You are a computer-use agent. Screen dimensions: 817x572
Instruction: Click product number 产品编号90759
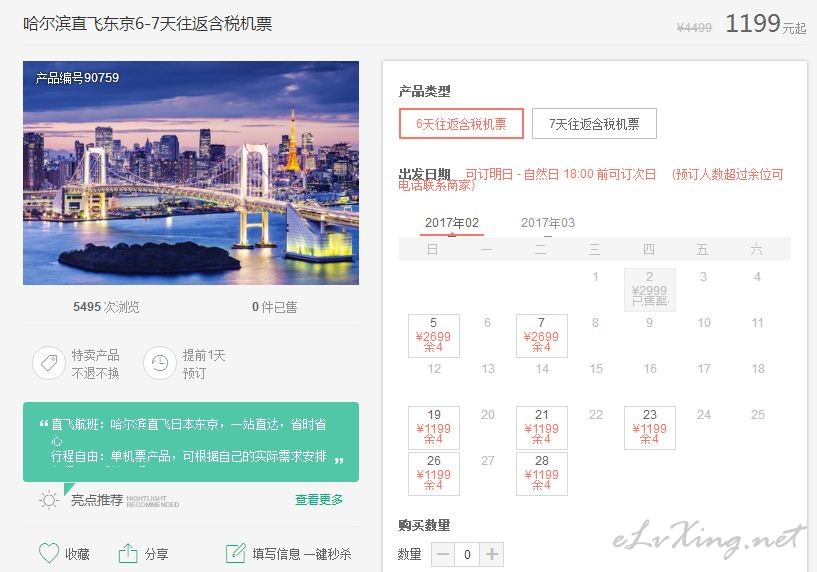(x=77, y=78)
